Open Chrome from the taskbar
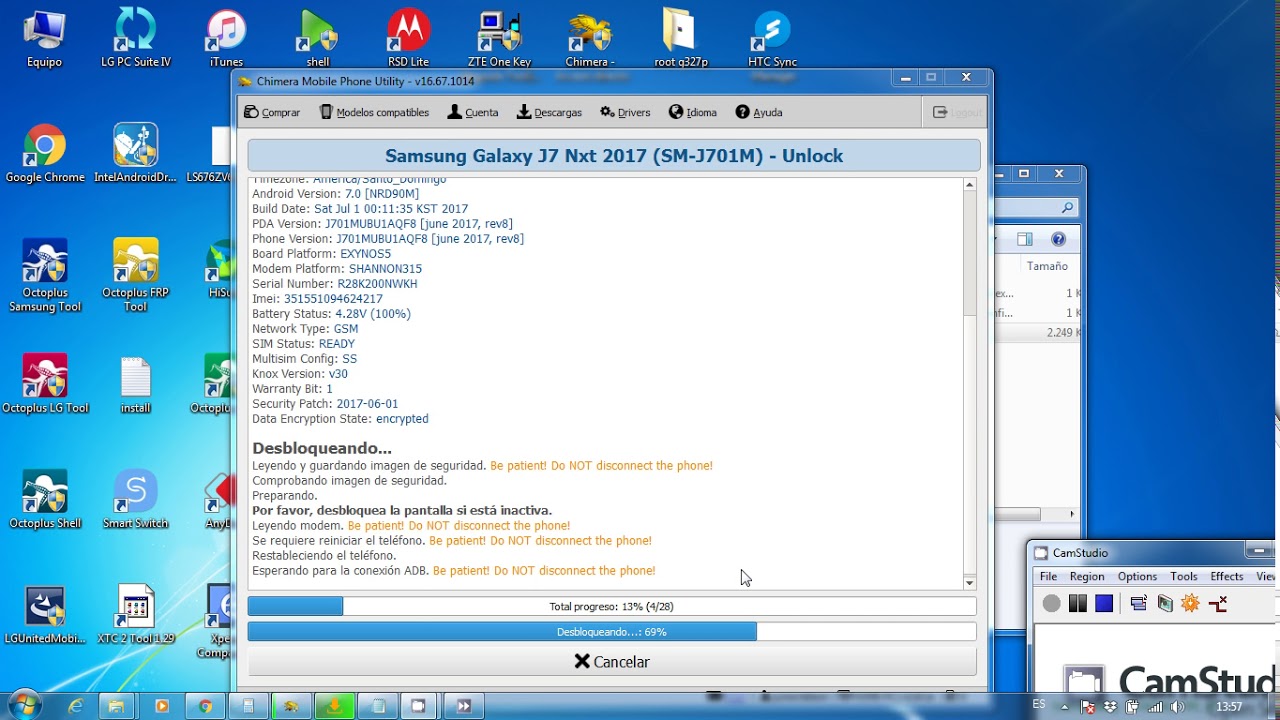The width and height of the screenshot is (1280, 720). coord(205,706)
